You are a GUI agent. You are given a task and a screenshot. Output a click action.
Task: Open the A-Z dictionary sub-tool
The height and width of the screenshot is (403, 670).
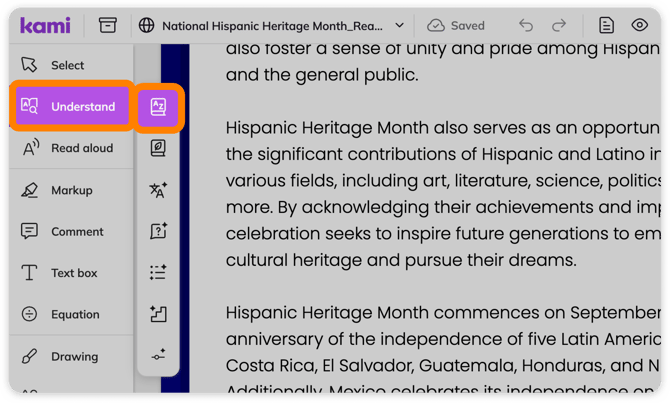pos(158,107)
